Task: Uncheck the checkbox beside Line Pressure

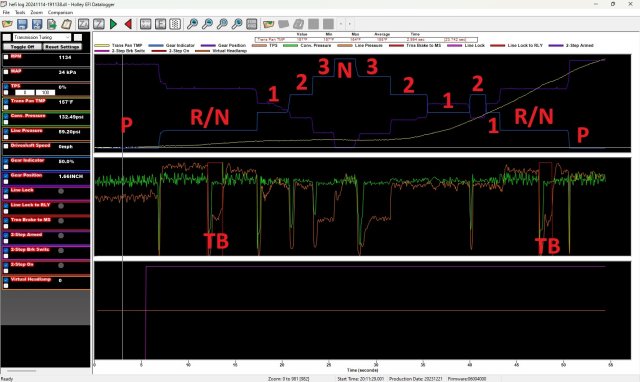Action: pos(6,131)
